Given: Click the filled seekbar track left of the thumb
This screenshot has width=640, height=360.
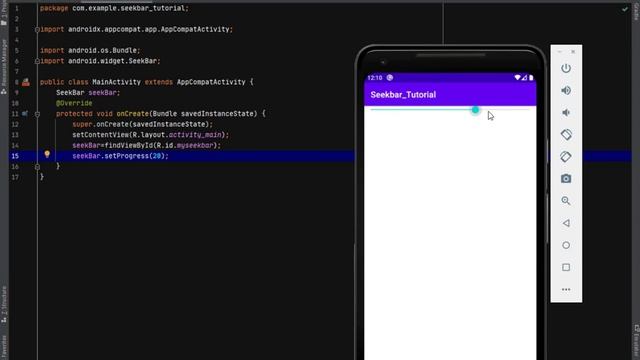Looking at the screenshot, I should pos(421,110).
